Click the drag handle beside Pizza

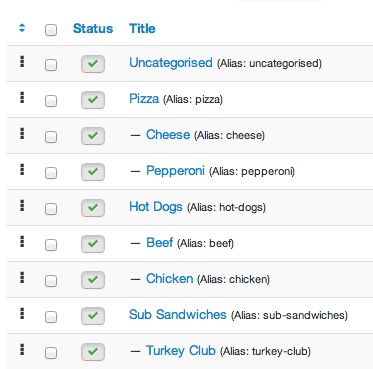coord(22,98)
